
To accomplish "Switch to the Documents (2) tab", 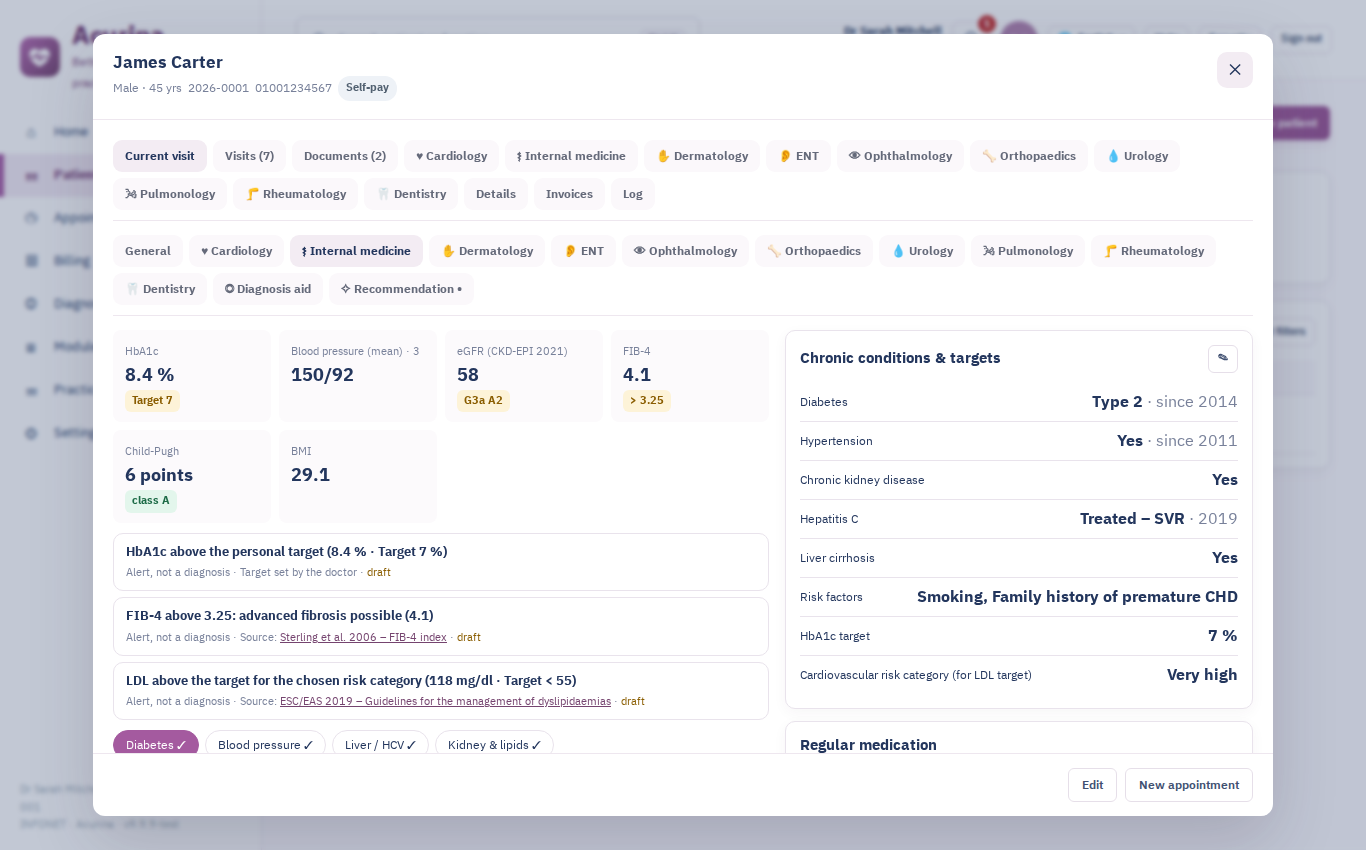I will (x=345, y=156).
